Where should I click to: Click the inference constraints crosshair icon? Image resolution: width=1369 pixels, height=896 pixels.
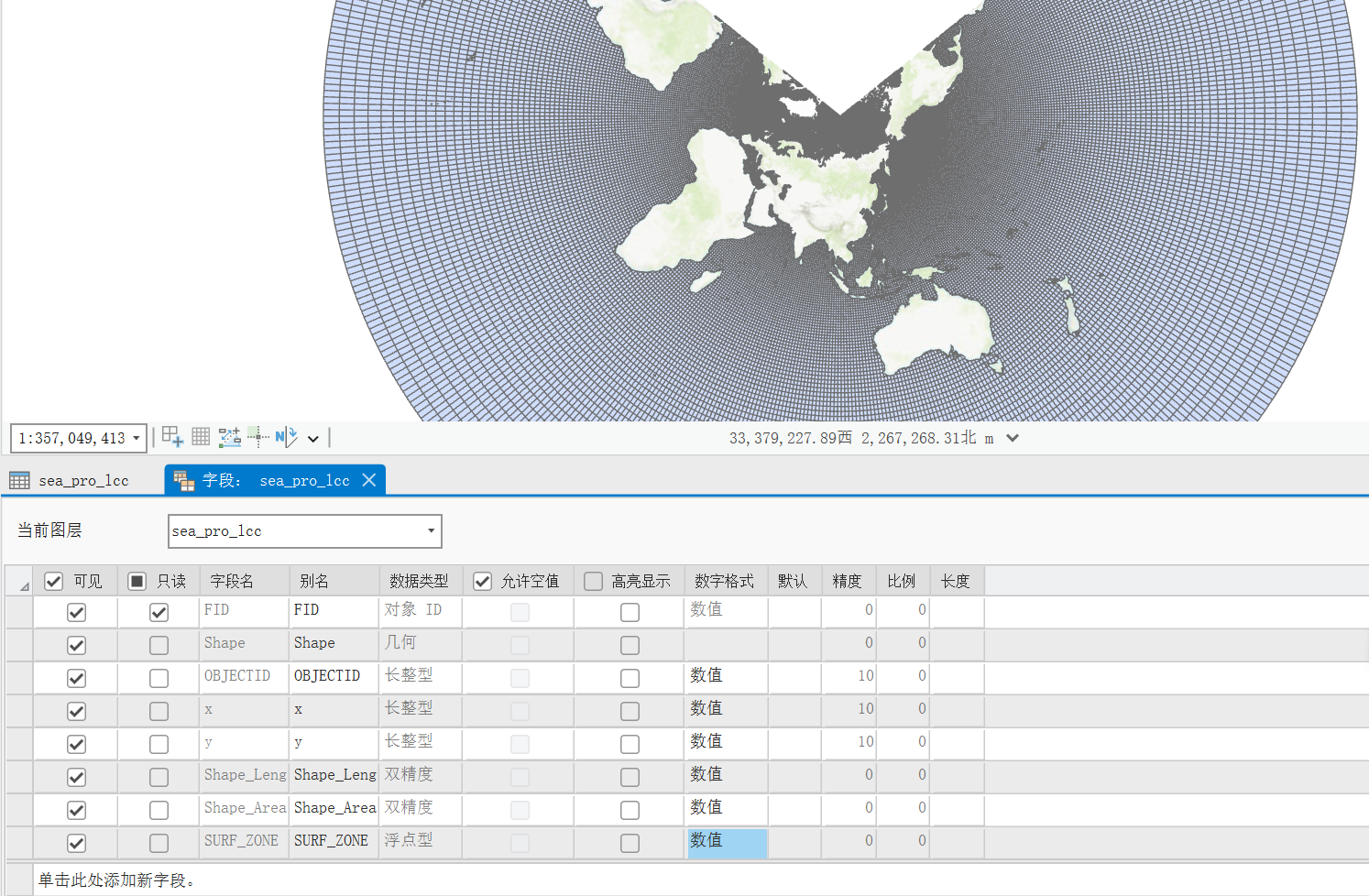[257, 437]
